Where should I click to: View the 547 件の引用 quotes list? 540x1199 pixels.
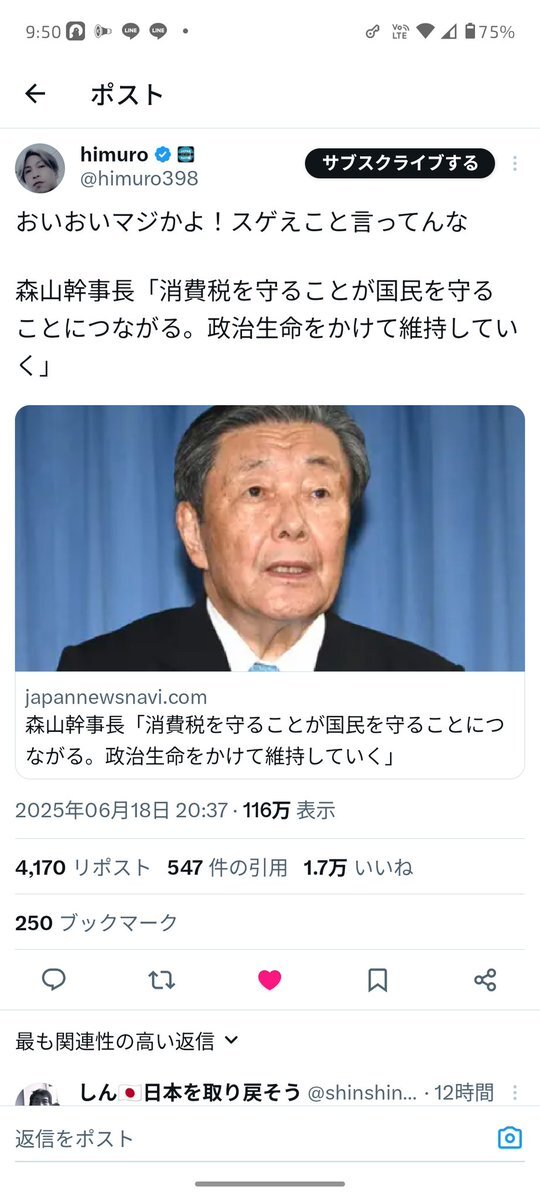click(x=227, y=867)
